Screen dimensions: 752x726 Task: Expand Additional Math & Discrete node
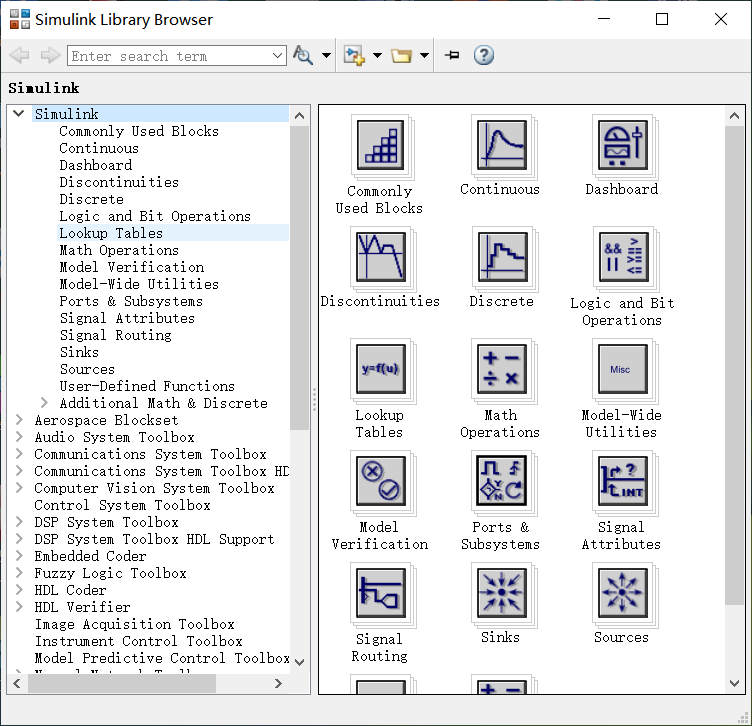click(x=44, y=403)
